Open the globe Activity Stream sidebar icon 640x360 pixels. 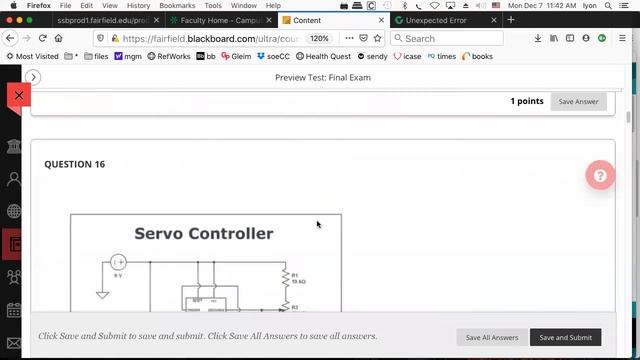[13, 211]
